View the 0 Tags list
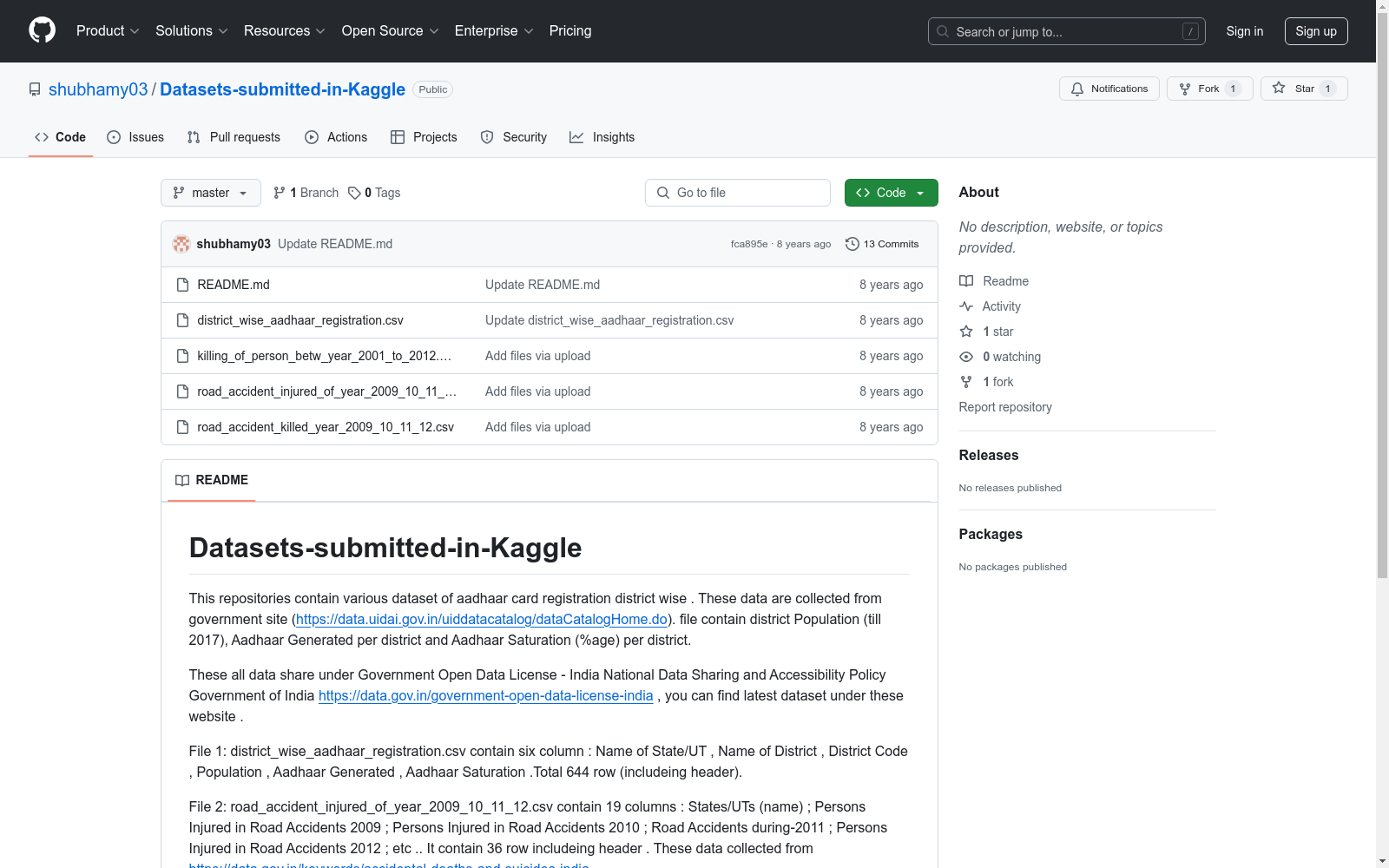The image size is (1389, 868). click(374, 193)
